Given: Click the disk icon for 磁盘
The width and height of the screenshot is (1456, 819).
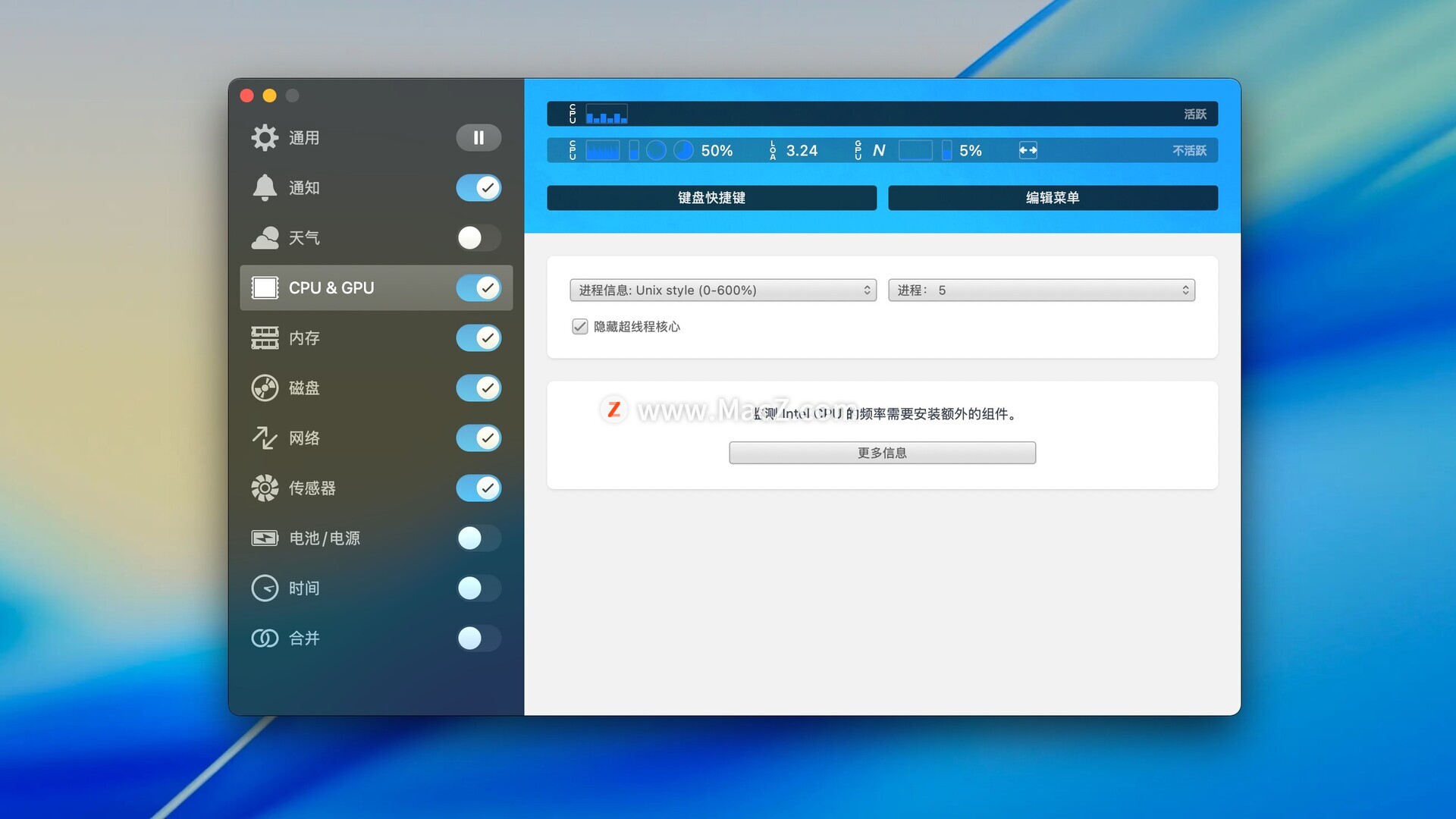Looking at the screenshot, I should 265,388.
